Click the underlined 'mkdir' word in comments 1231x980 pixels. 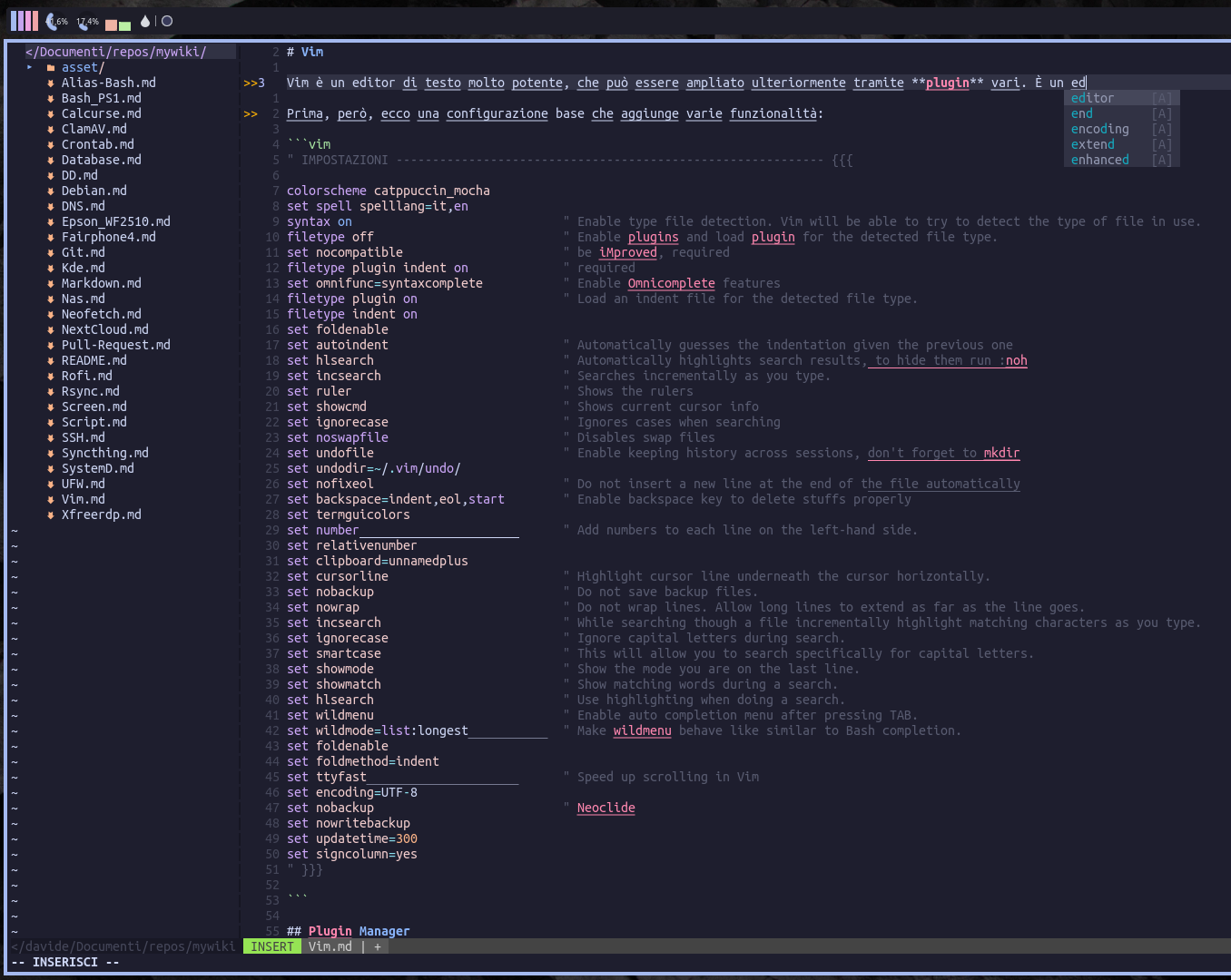pos(1002,453)
